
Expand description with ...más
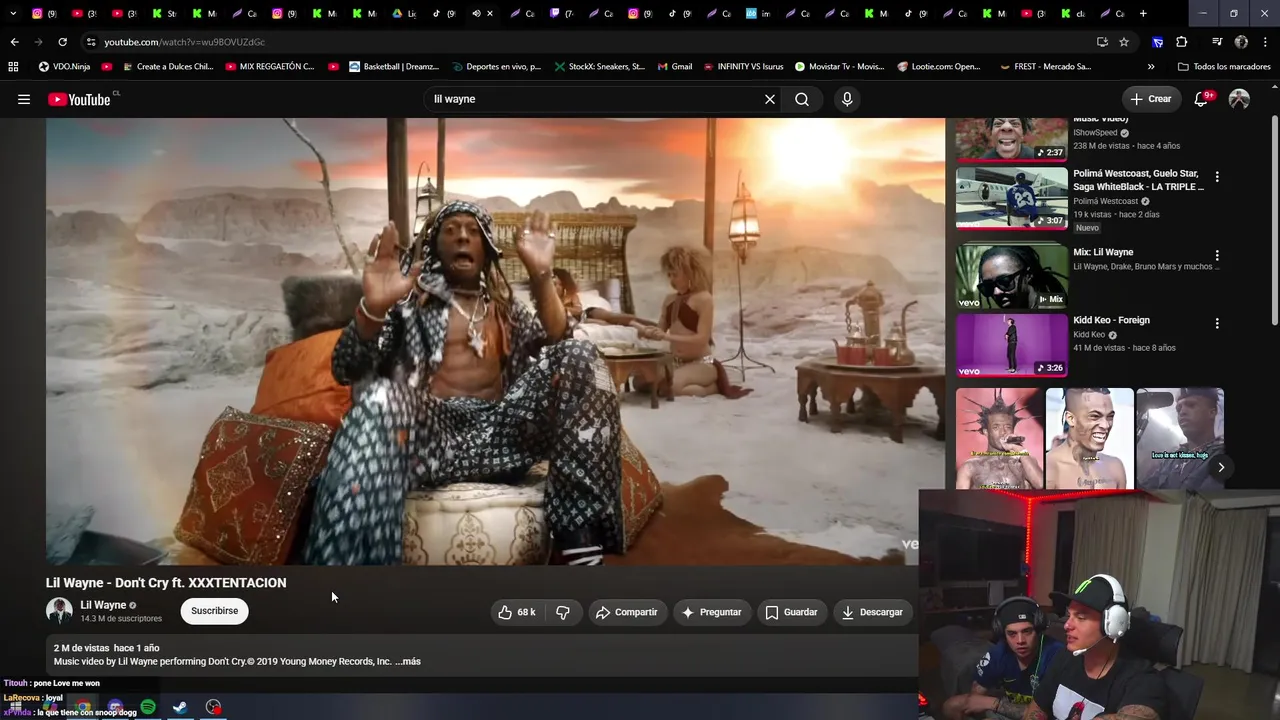click(x=408, y=661)
